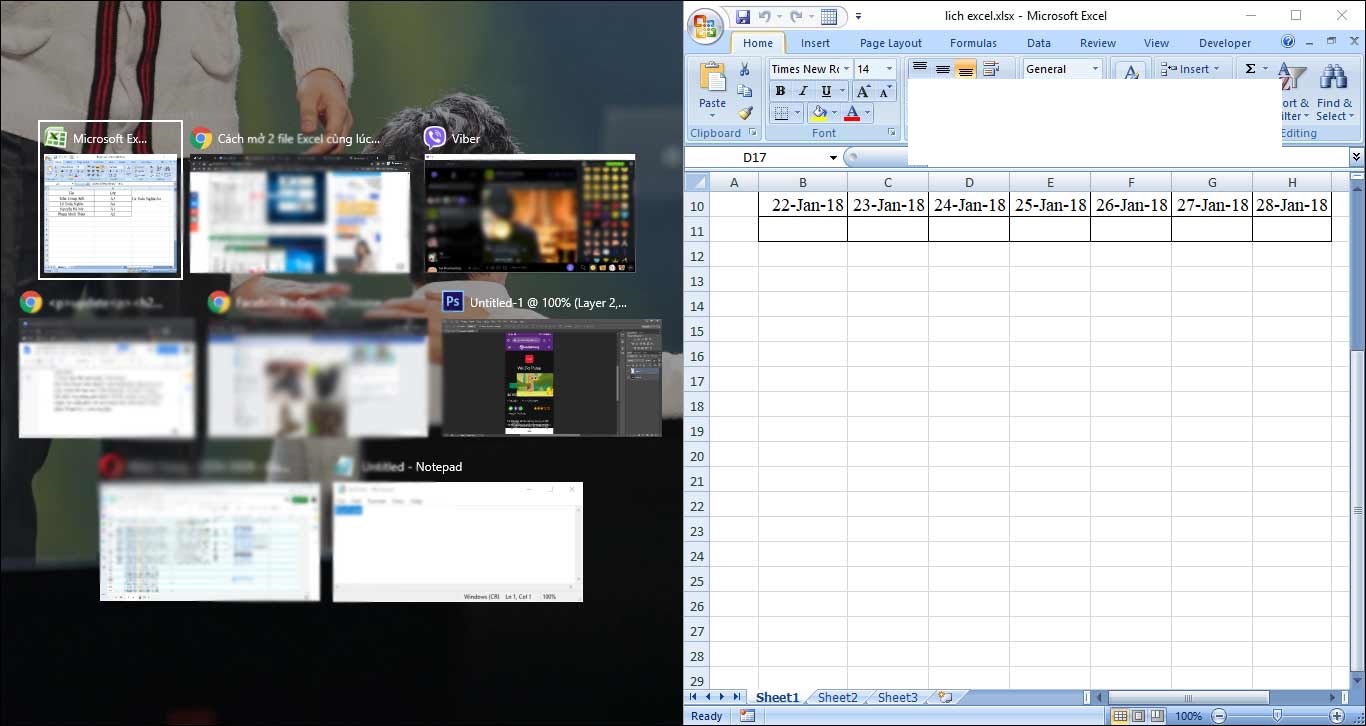Click the Insert Worksheet tab icon
Image resolution: width=1366 pixels, height=726 pixels.
944,697
